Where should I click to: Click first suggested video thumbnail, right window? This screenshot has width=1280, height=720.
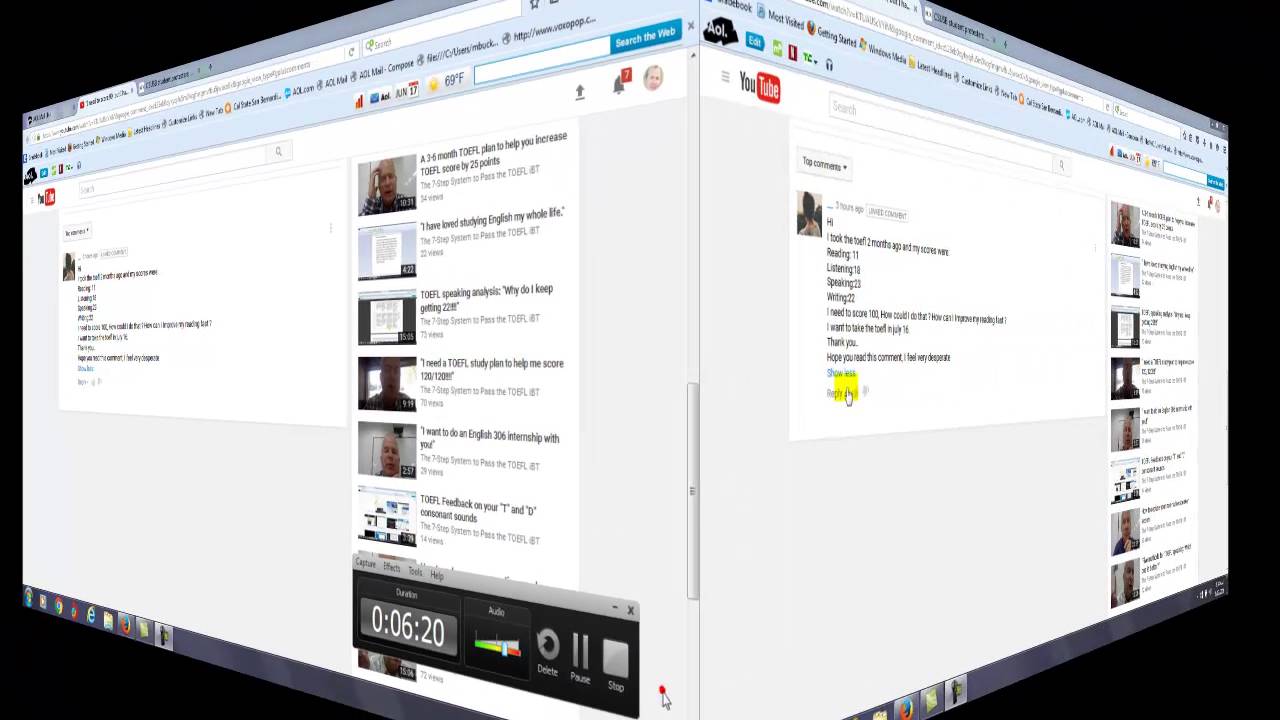coord(1126,224)
